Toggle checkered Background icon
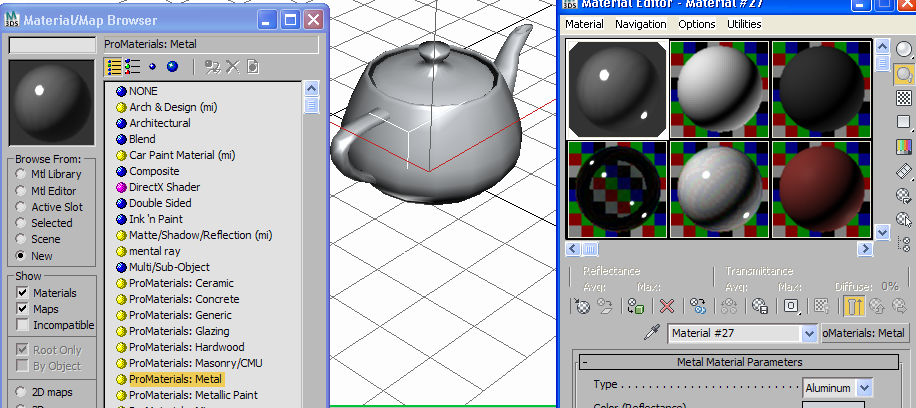The width and height of the screenshot is (916, 408). [904, 98]
